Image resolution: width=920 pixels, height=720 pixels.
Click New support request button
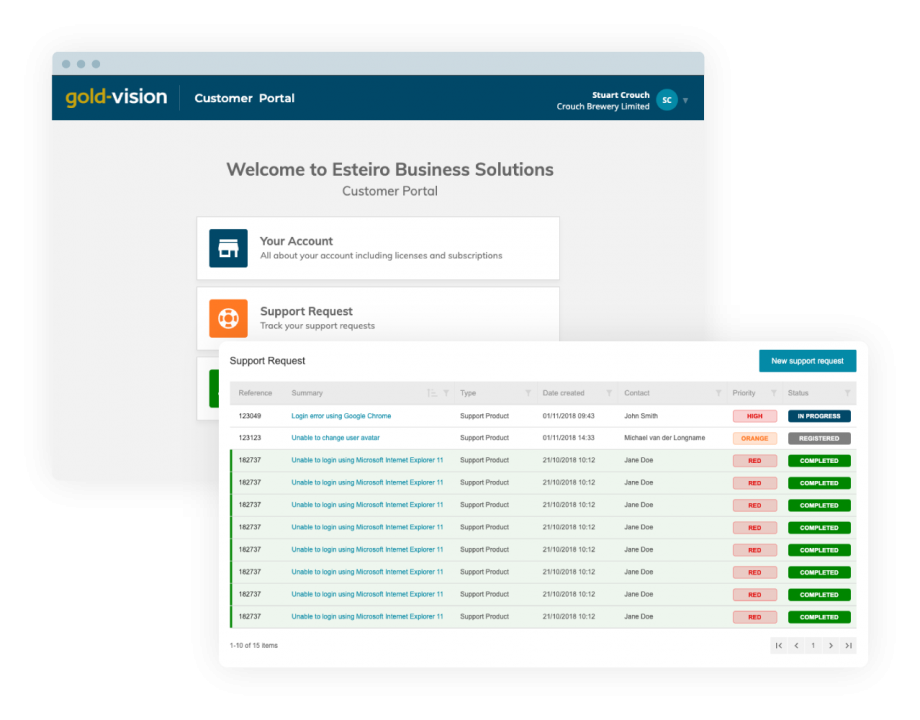(807, 361)
